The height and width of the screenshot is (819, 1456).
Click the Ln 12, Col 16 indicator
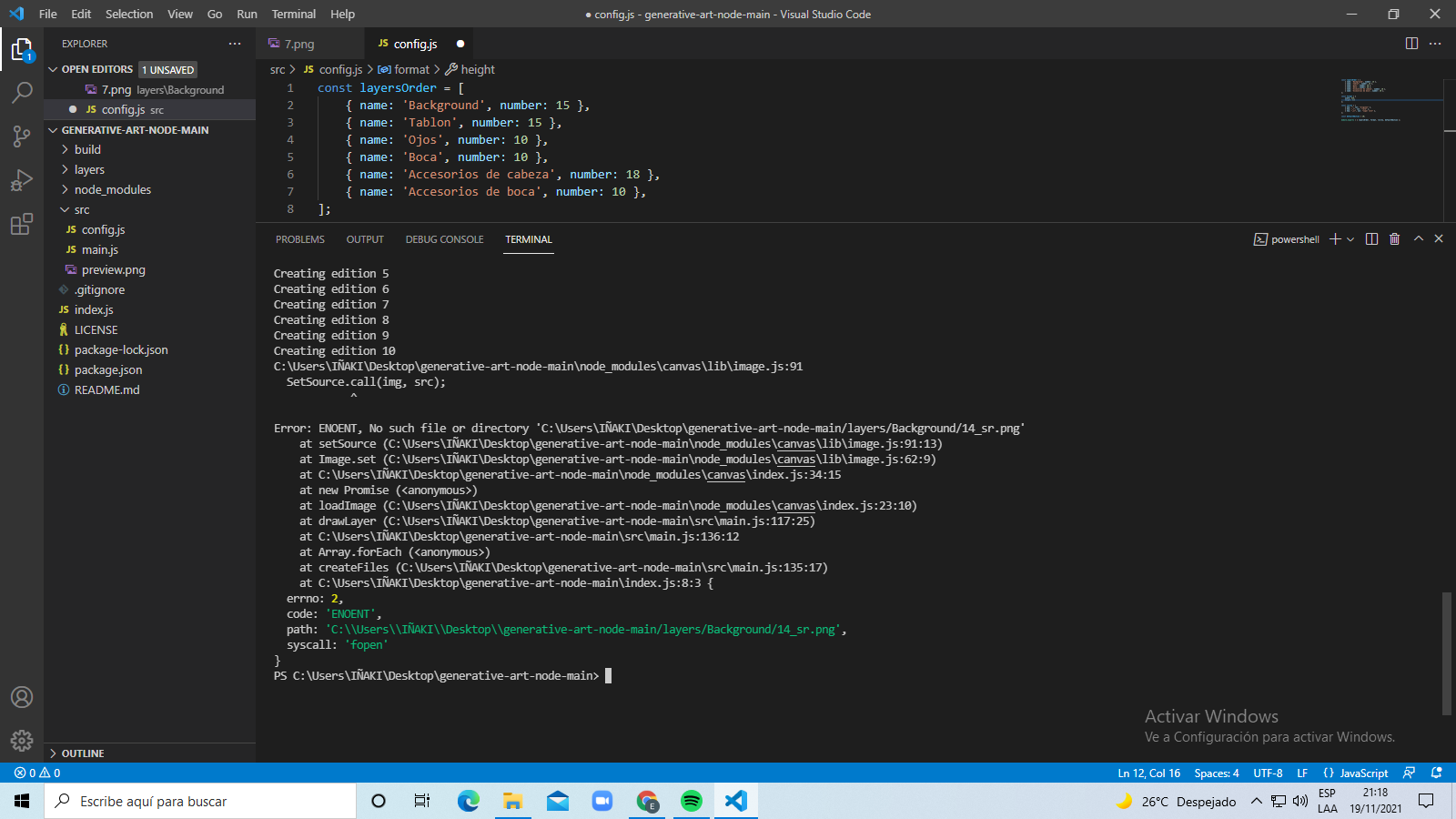(1149, 773)
